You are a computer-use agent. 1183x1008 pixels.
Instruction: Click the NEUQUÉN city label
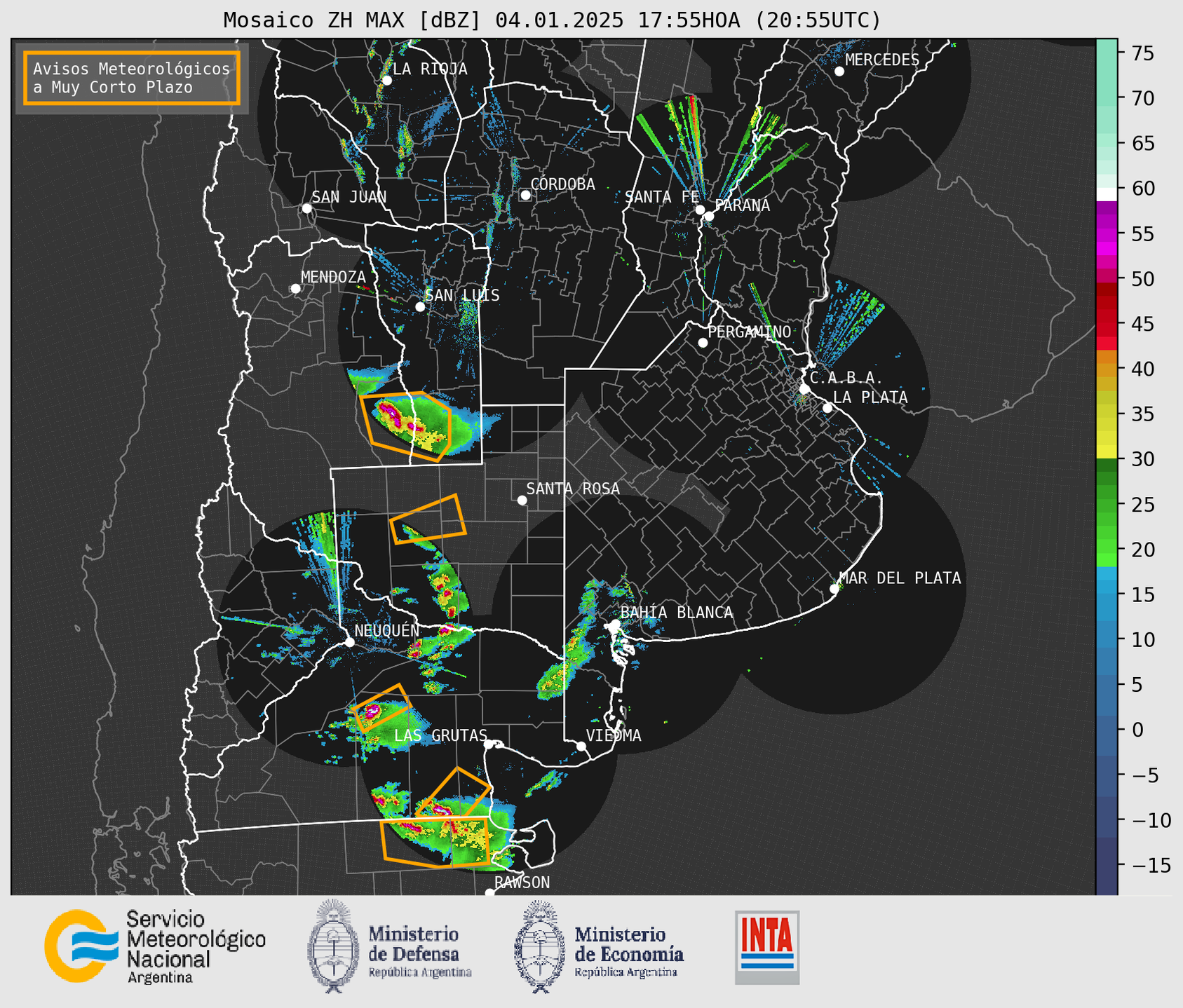(386, 630)
